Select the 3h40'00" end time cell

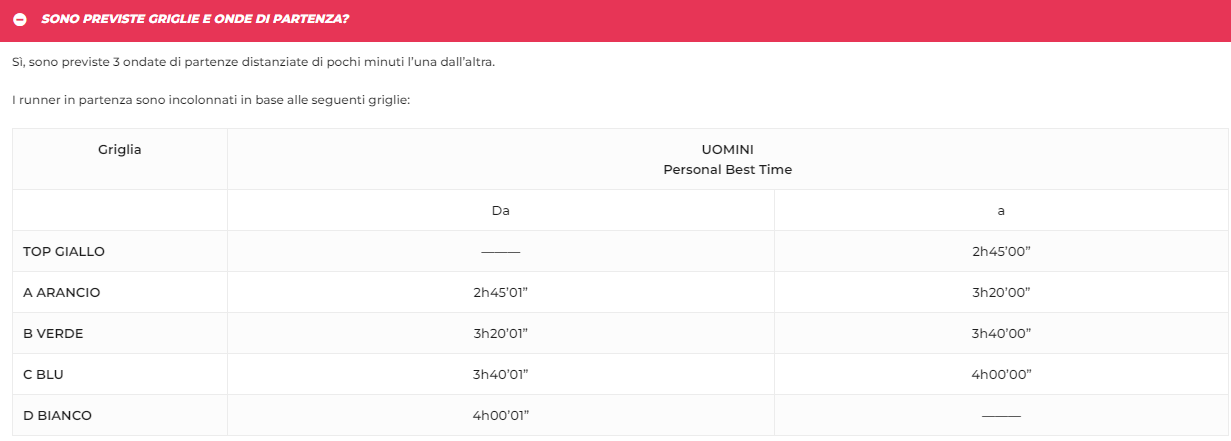(1001, 333)
